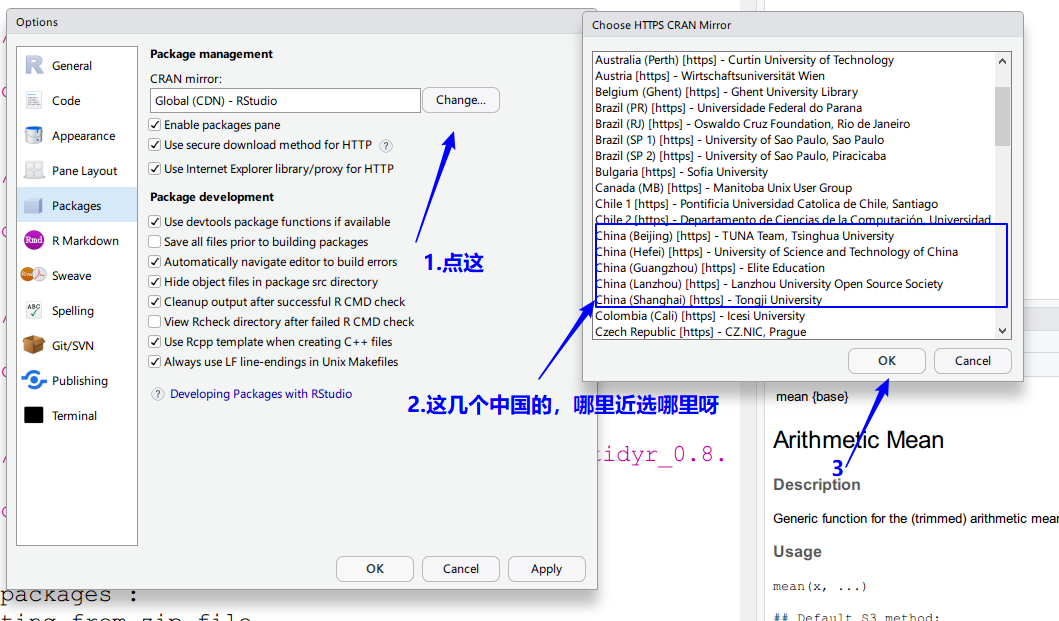Click the Packages section box icon
The width and height of the screenshot is (1059, 621).
click(34, 205)
